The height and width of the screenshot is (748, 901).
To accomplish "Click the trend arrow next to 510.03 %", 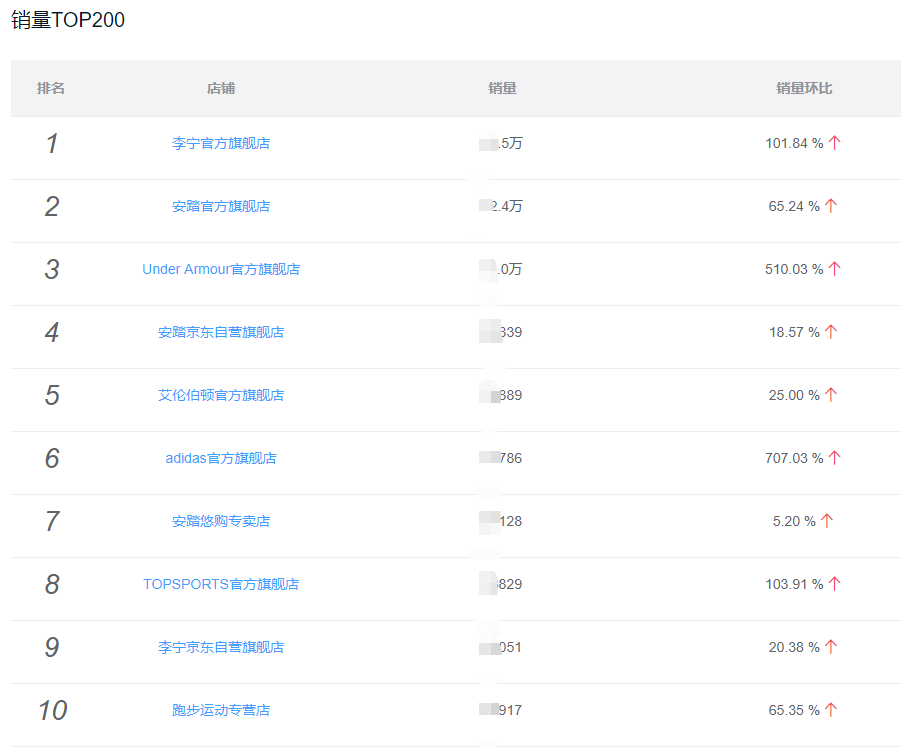I will [x=834, y=269].
